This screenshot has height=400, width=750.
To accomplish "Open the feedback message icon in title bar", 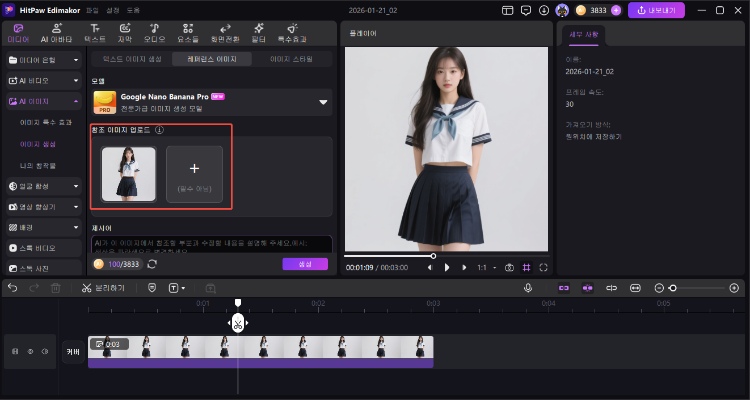I will coord(526,10).
